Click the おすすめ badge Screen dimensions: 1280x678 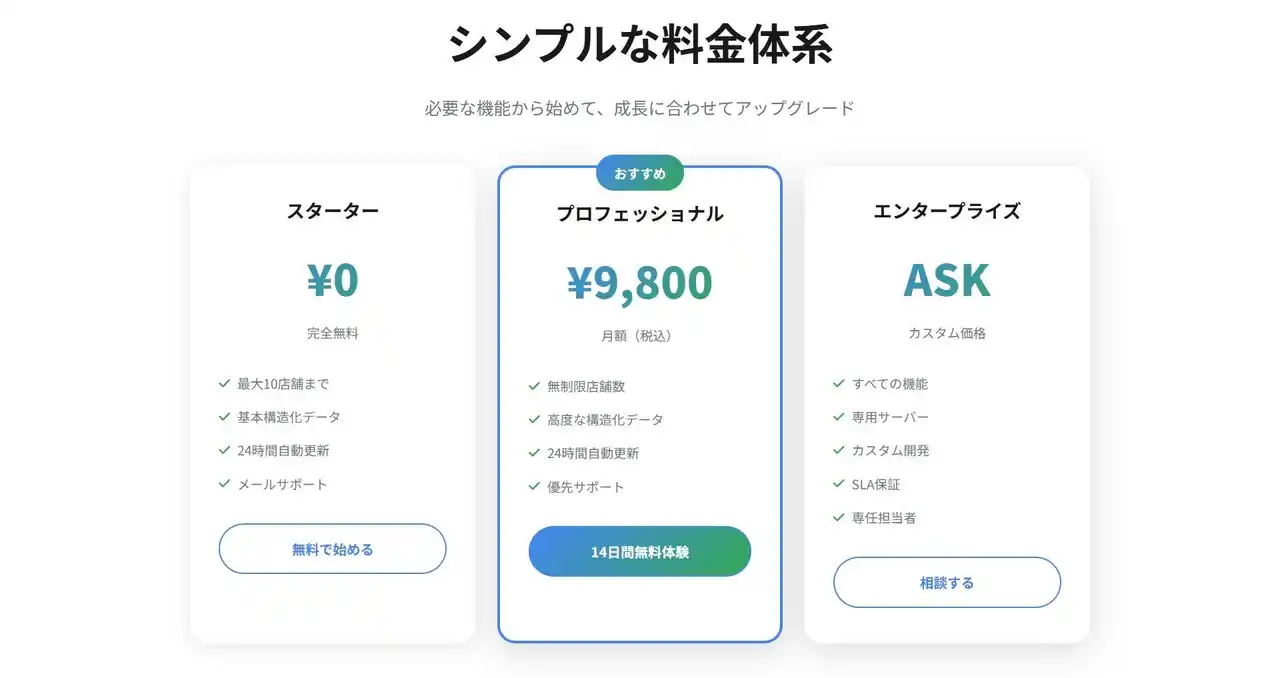coord(640,173)
